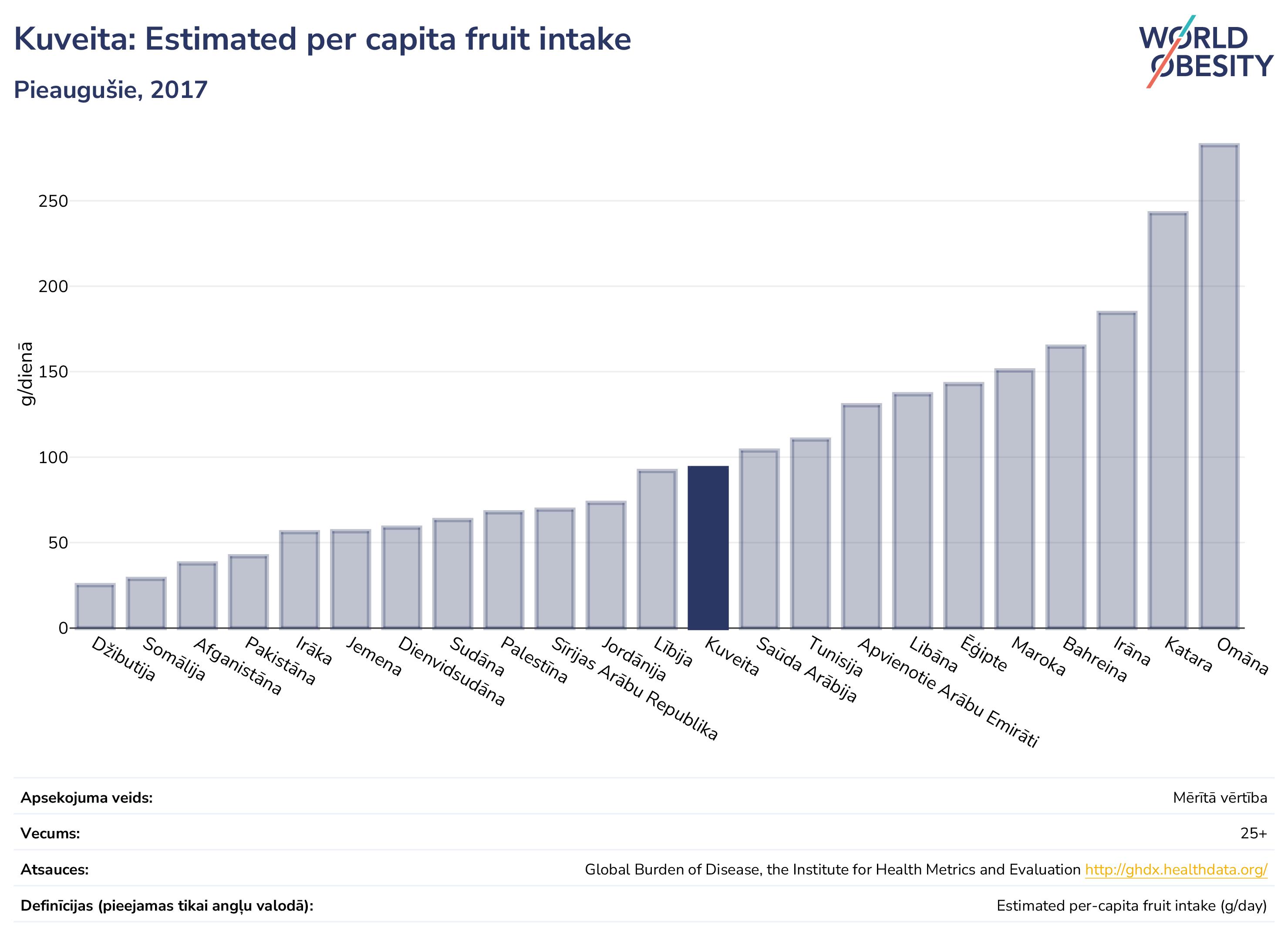
Task: Click the Pieaugušie, 2017 subtitle
Action: (111, 91)
